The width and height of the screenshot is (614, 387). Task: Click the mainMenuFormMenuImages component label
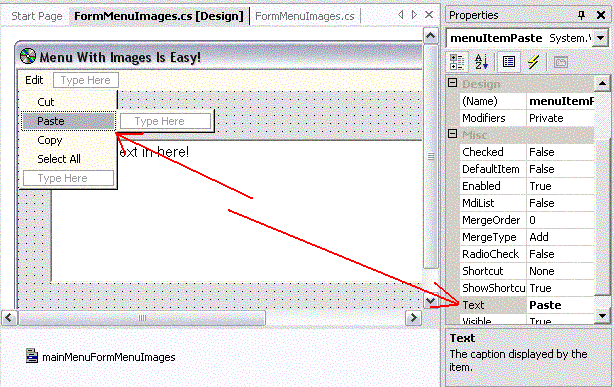[x=109, y=357]
